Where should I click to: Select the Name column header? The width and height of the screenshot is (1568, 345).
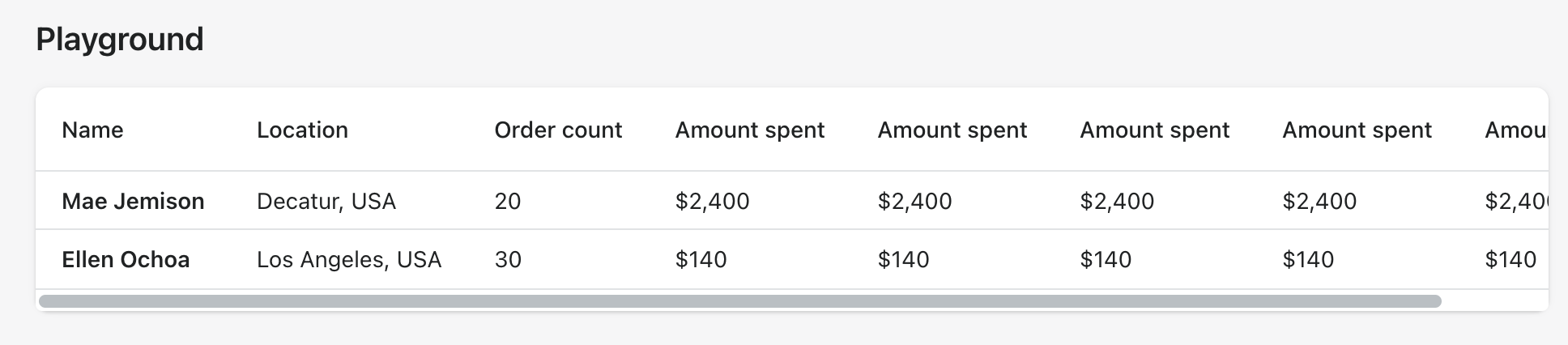click(x=92, y=130)
